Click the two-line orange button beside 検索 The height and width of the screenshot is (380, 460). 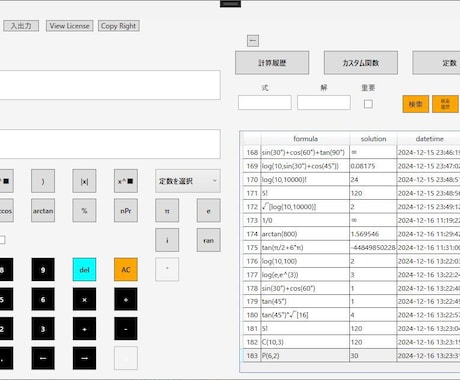click(x=445, y=104)
